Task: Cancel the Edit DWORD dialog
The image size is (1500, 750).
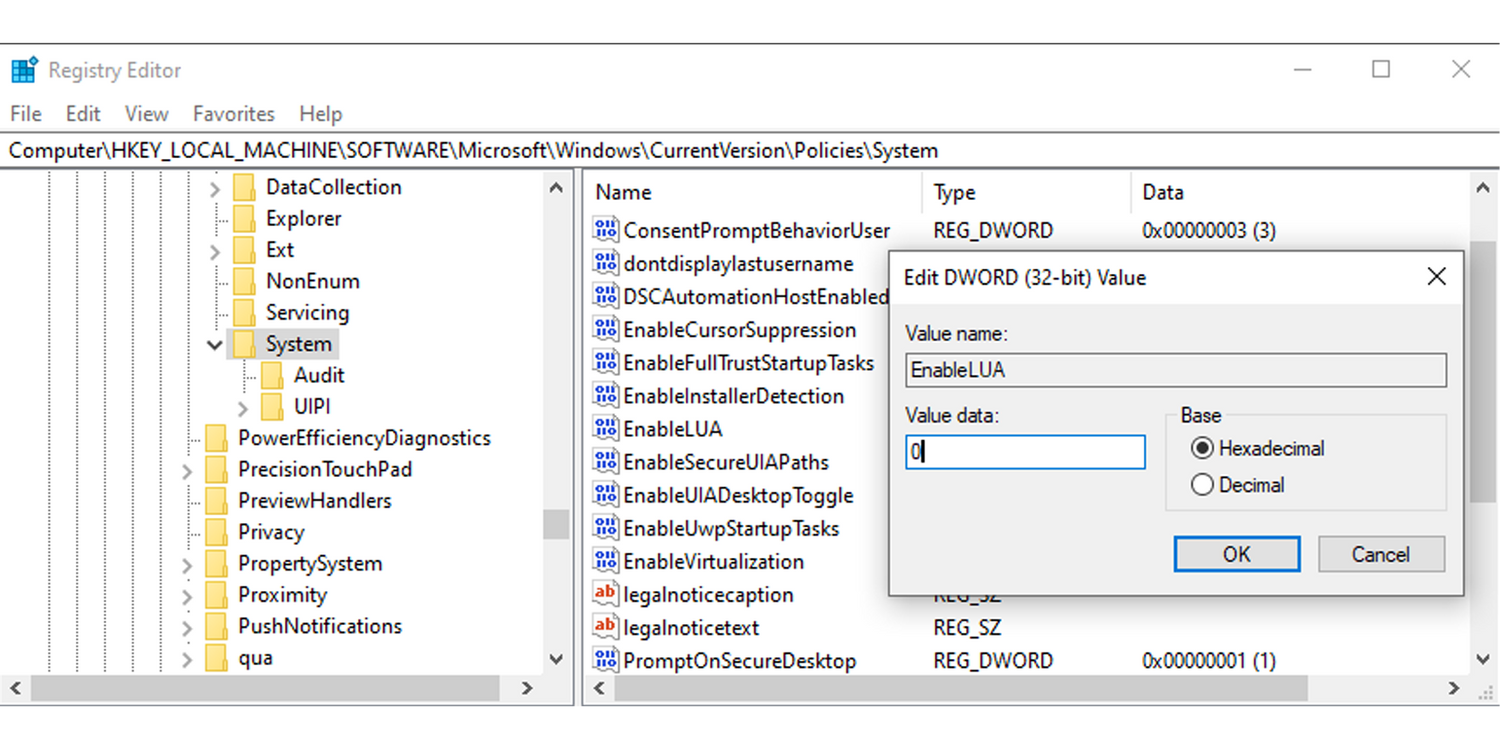Action: click(1381, 554)
